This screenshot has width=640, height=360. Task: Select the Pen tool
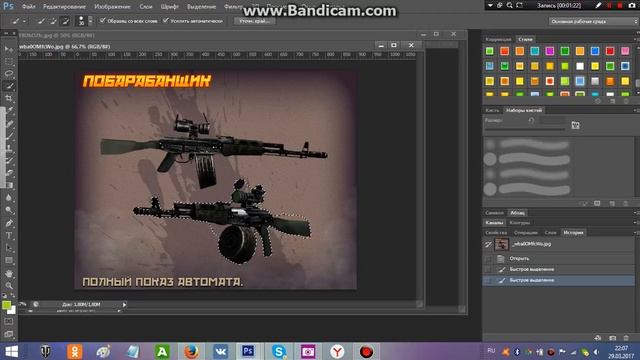click(x=9, y=223)
